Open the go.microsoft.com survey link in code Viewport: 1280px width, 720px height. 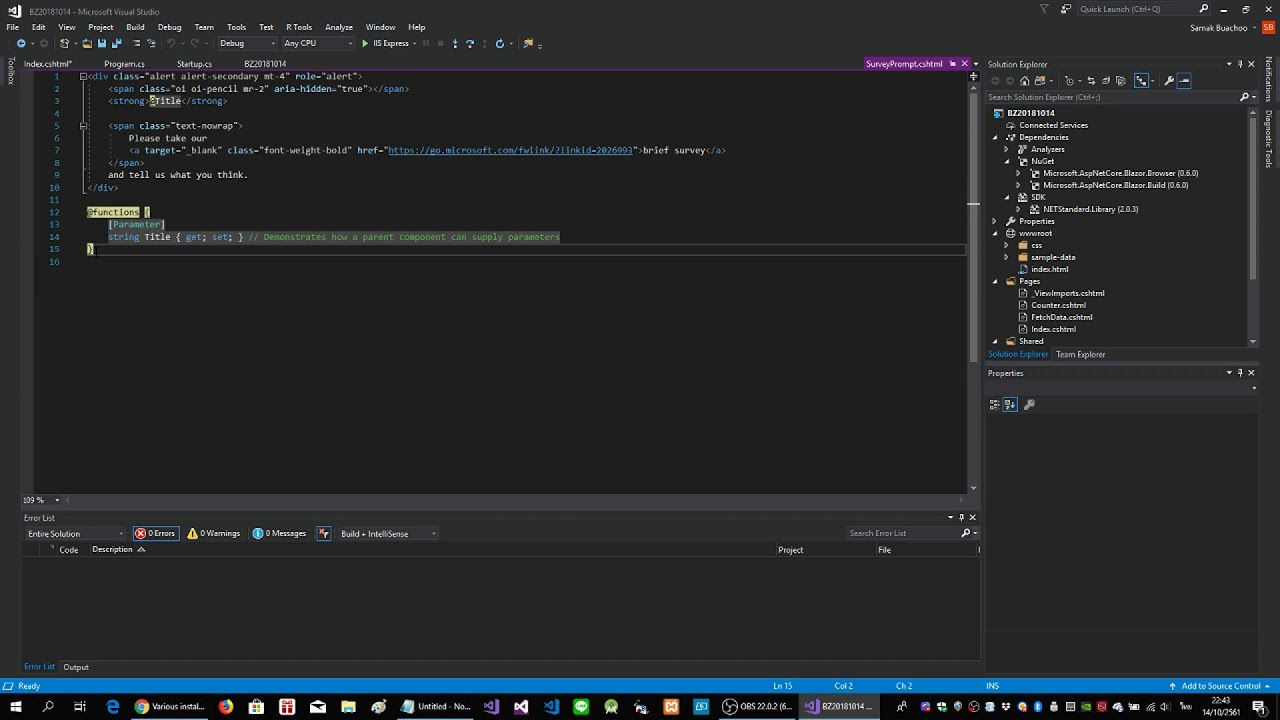tap(511, 150)
